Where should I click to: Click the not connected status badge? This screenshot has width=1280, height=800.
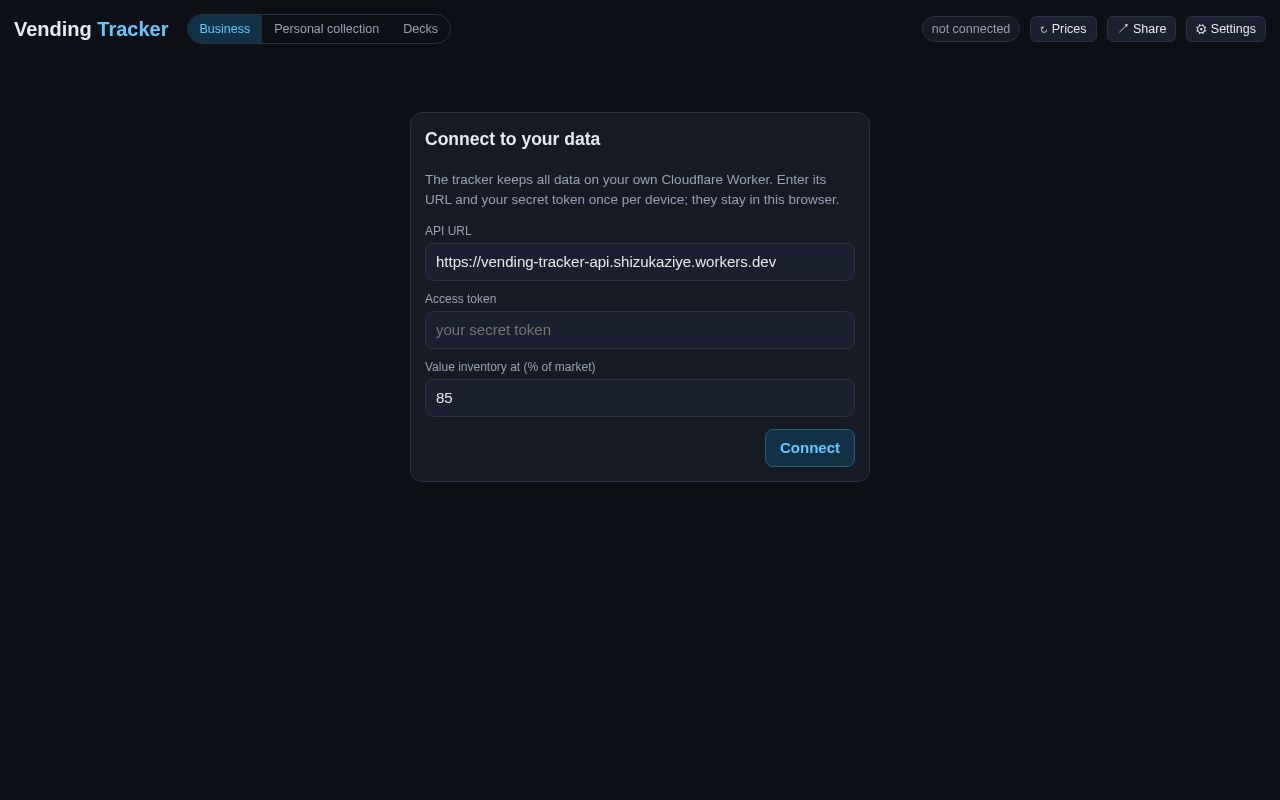click(971, 29)
